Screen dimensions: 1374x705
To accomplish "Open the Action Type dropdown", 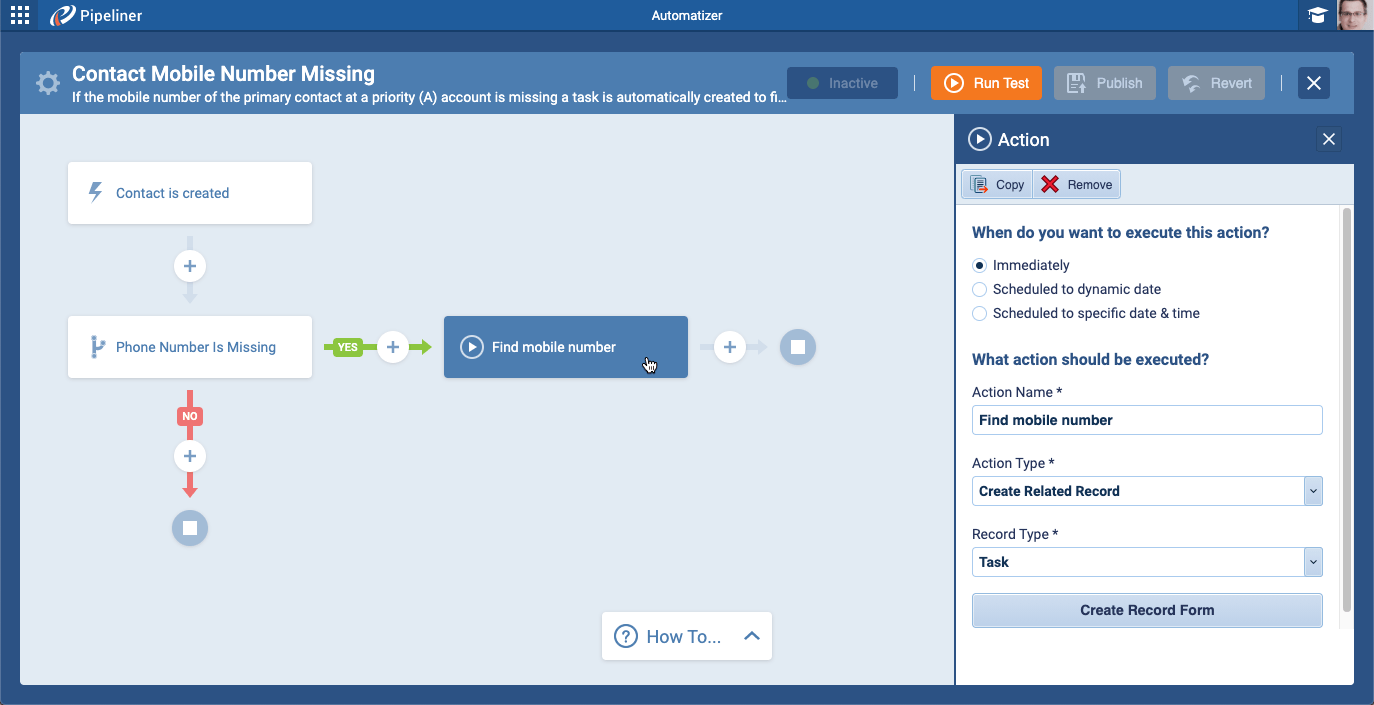I will [1313, 491].
